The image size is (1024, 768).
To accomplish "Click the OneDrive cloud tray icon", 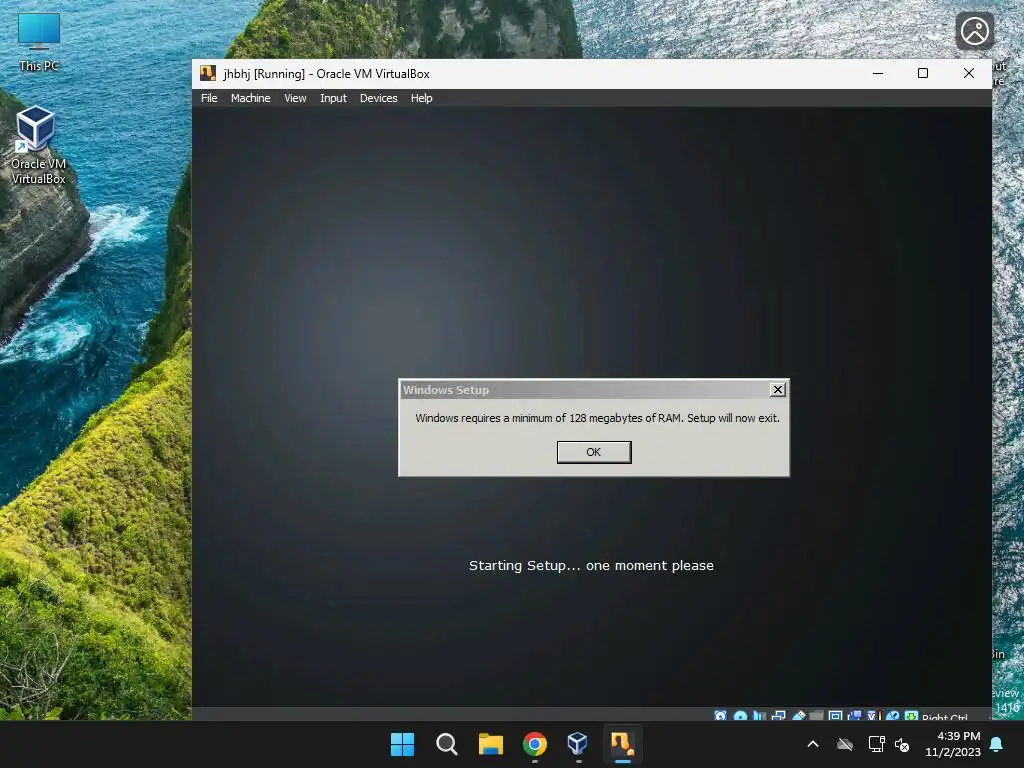I will pyautogui.click(x=845, y=744).
